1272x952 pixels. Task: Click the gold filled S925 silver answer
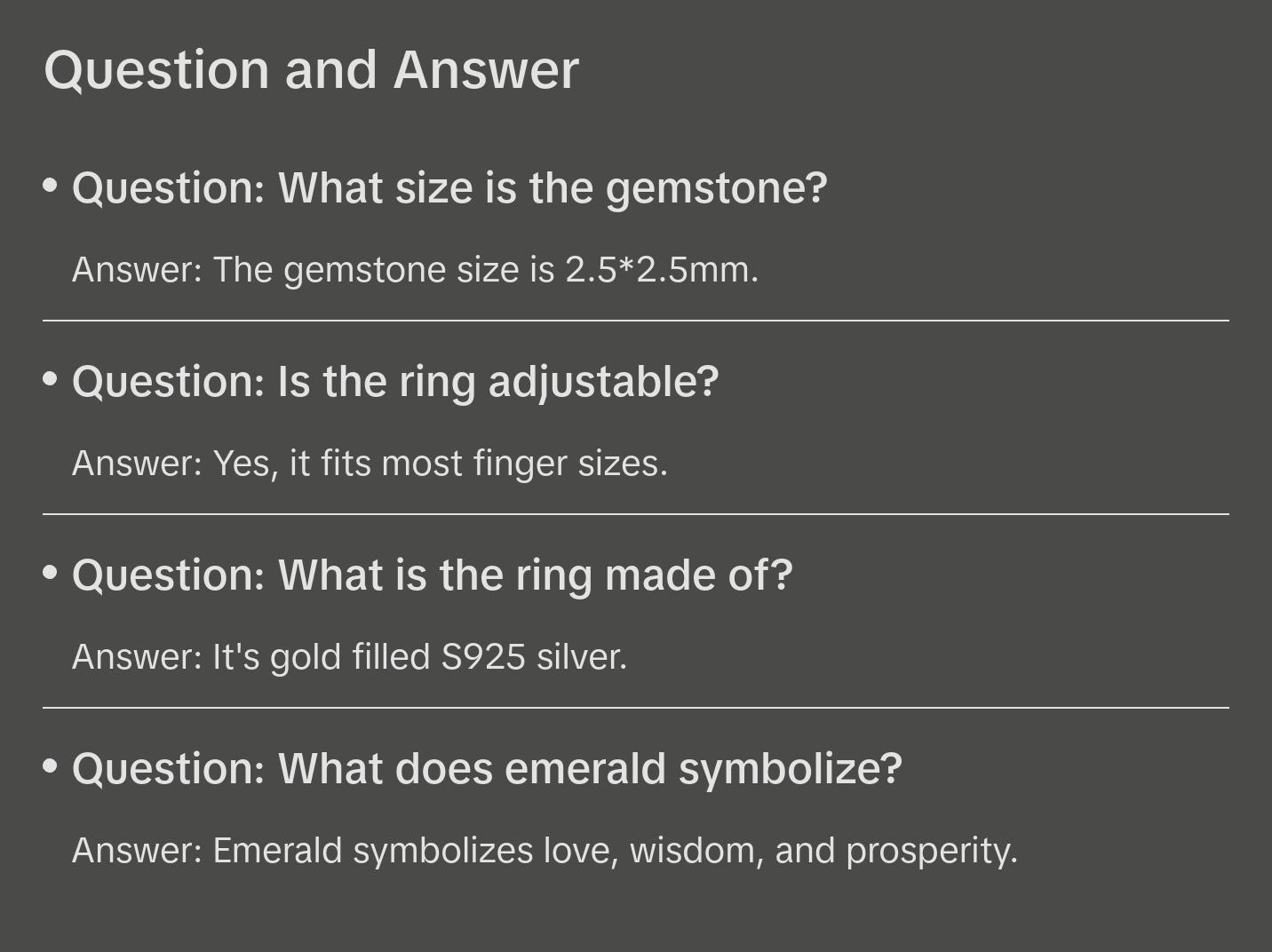[349, 657]
